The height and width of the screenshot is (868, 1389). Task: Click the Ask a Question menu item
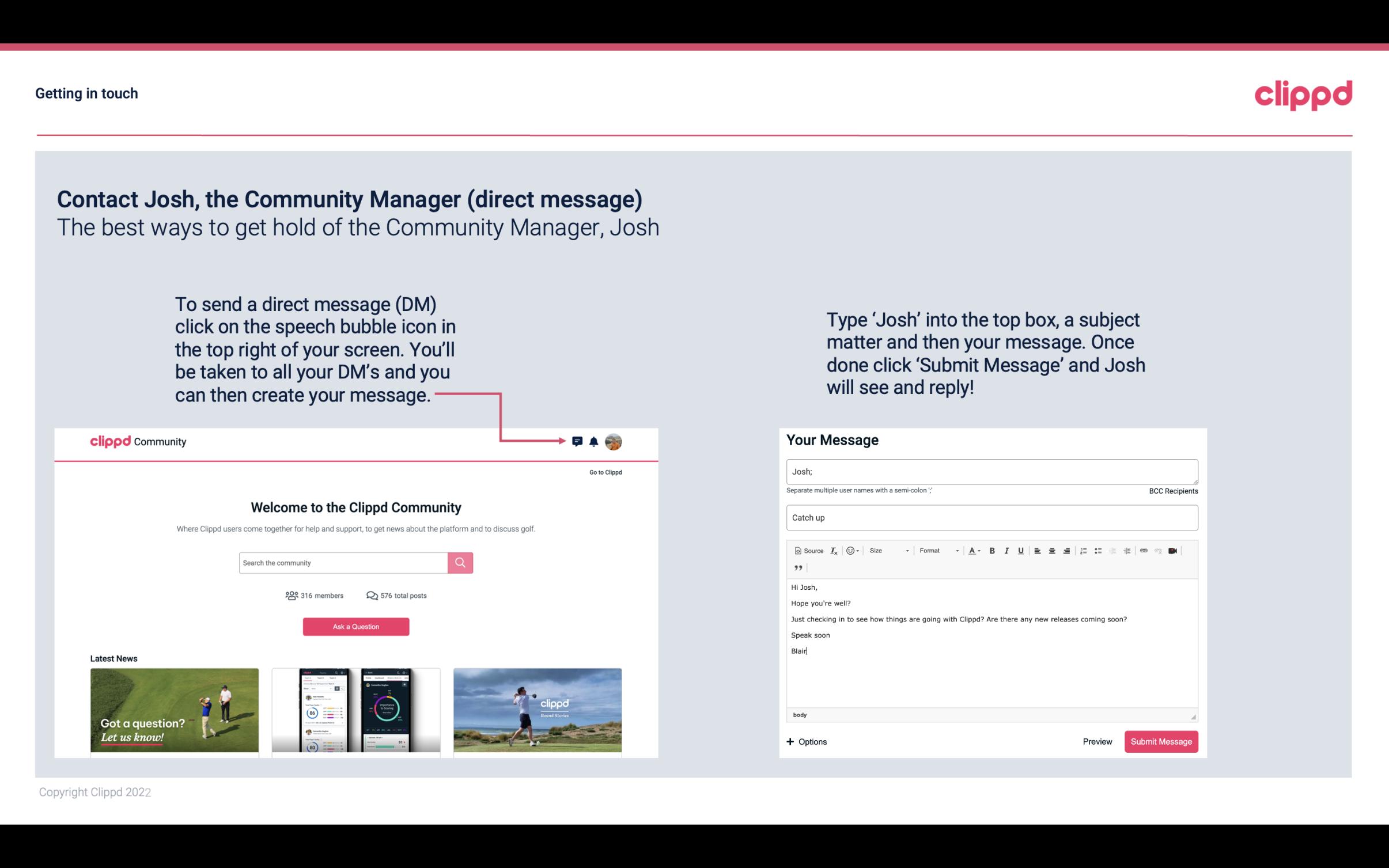coord(356,625)
